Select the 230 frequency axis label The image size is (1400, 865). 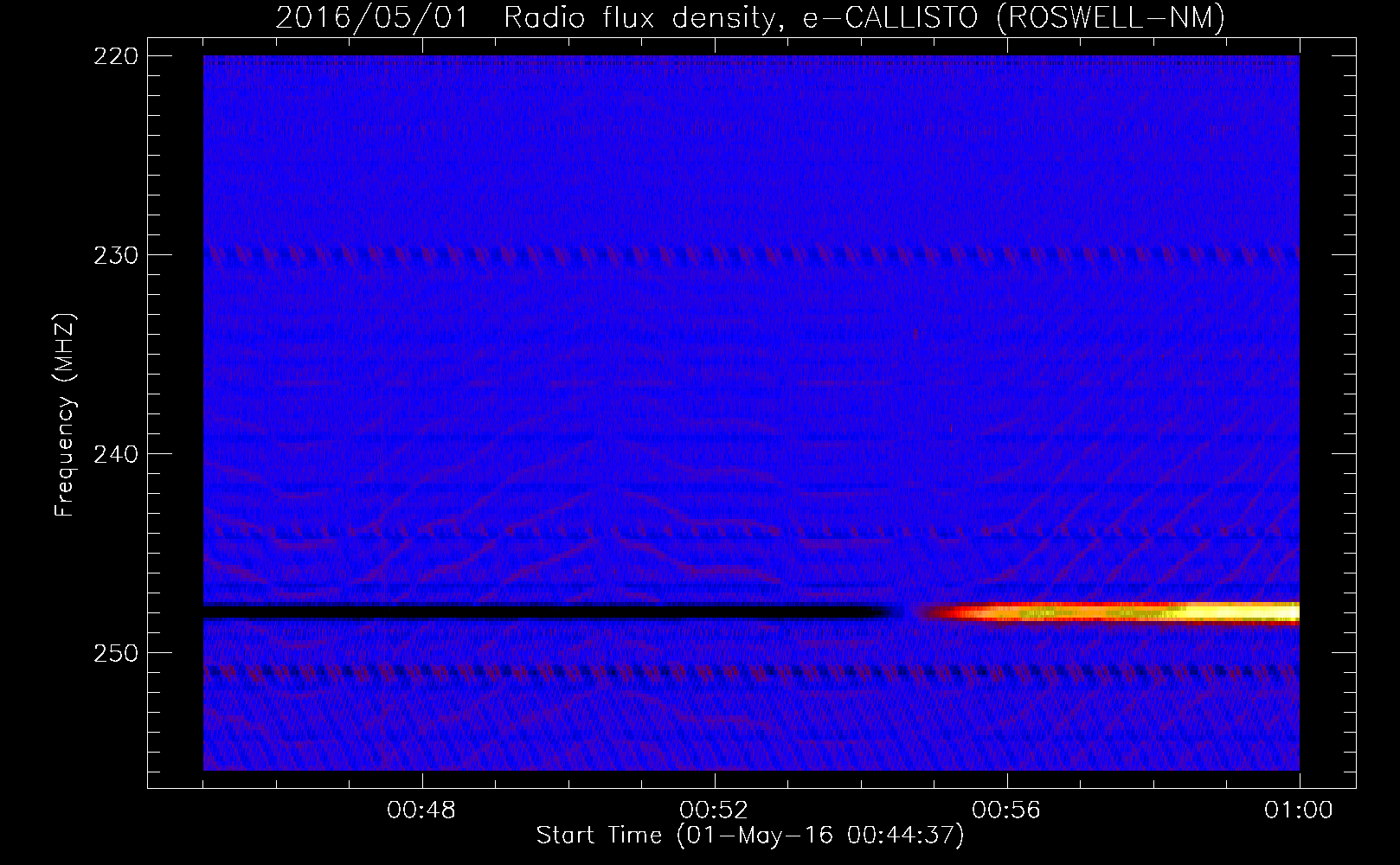tap(115, 255)
